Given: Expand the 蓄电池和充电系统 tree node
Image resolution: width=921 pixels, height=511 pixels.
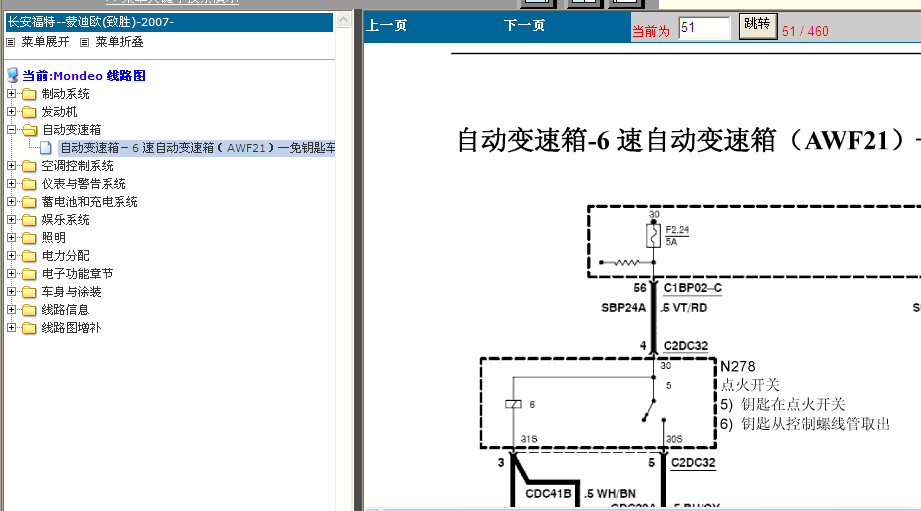Looking at the screenshot, I should pyautogui.click(x=11, y=201).
